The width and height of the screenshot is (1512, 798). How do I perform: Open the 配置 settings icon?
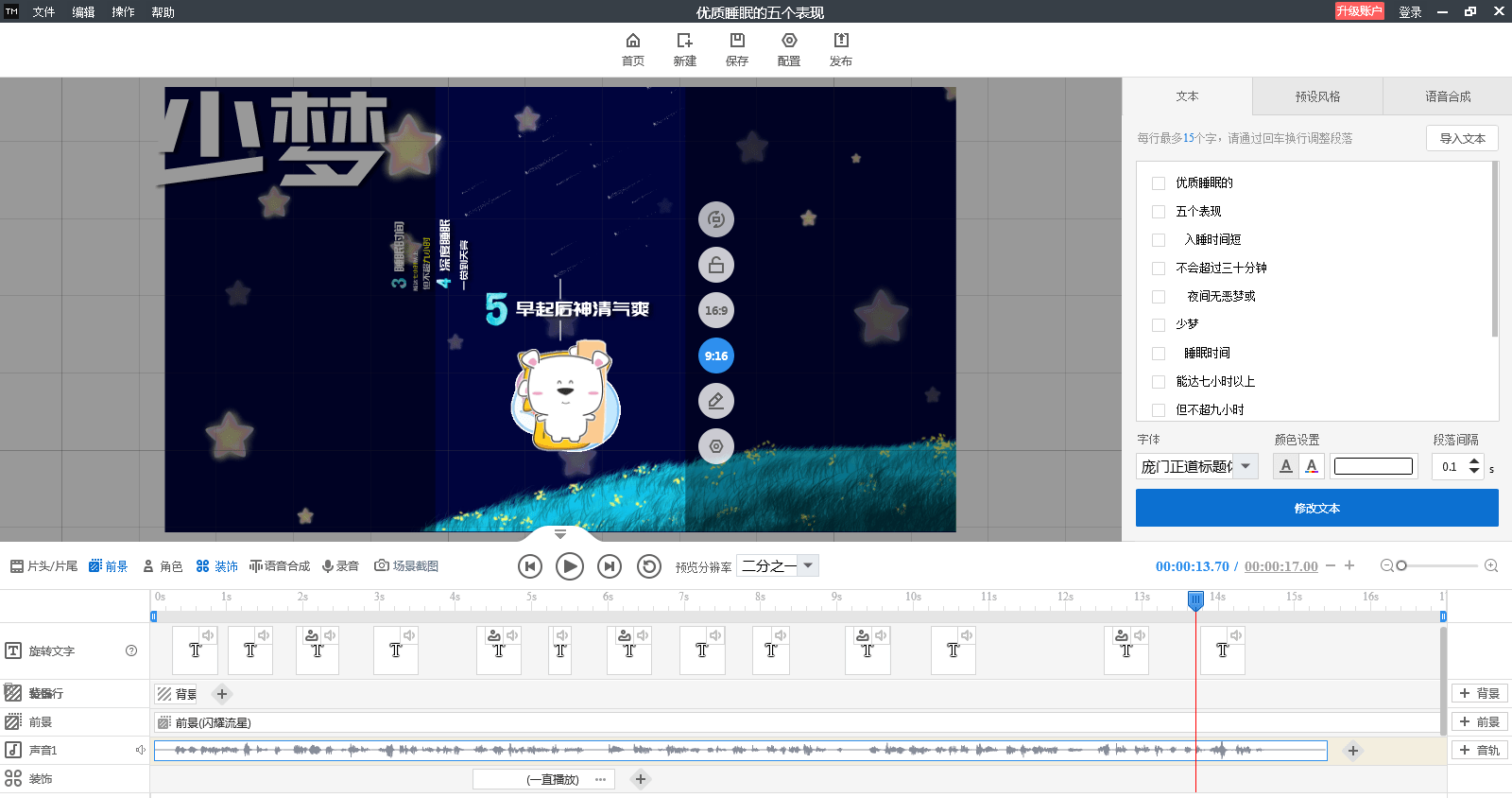click(789, 41)
